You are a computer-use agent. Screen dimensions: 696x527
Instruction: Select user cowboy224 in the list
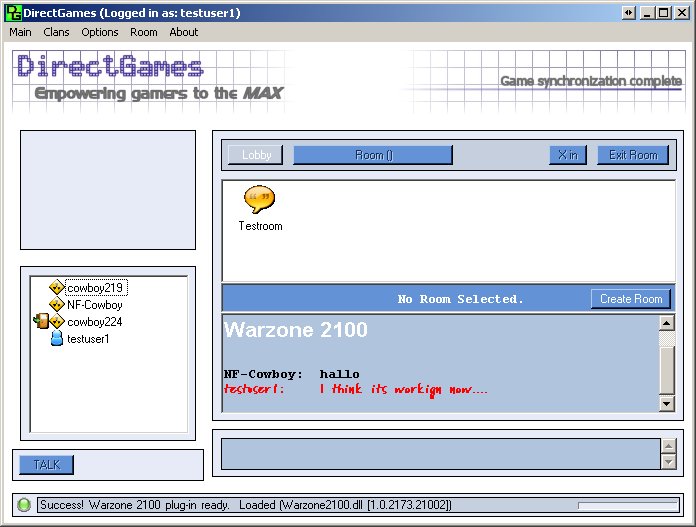point(95,321)
